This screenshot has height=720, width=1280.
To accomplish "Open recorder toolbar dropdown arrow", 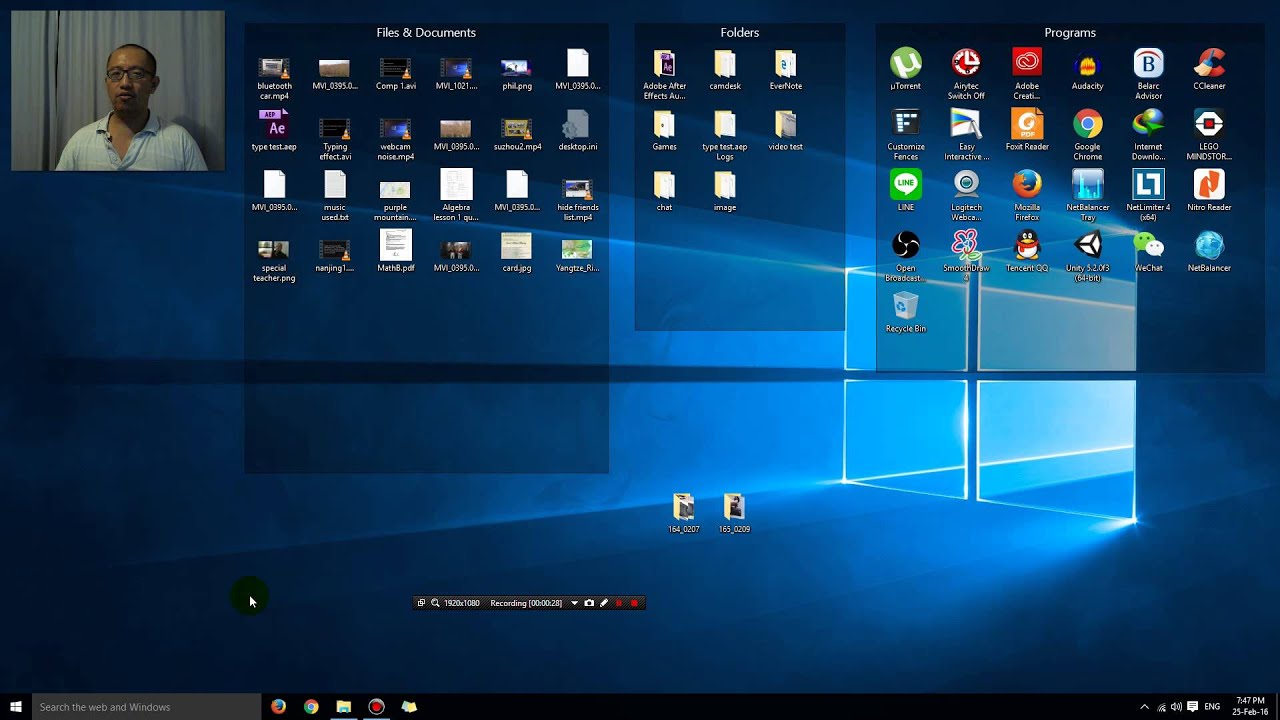I will [574, 603].
